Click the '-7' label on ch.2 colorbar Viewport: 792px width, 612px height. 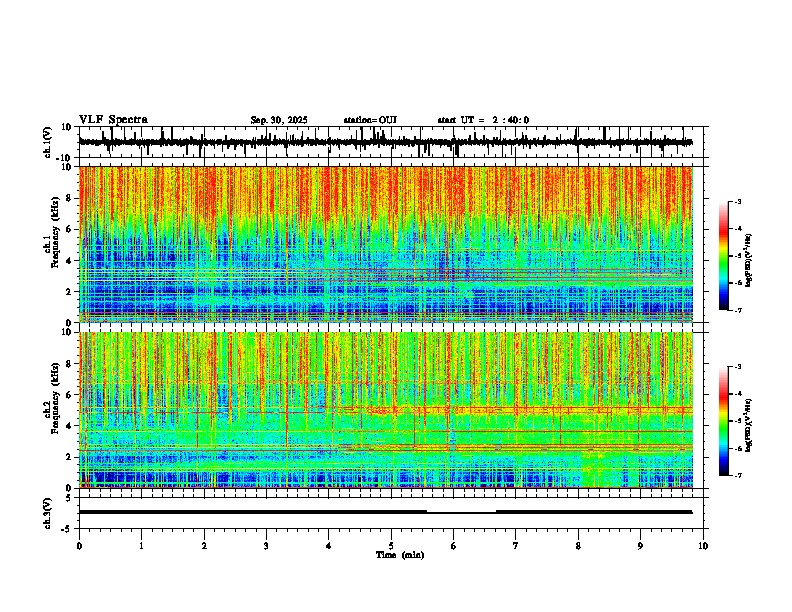coord(738,475)
